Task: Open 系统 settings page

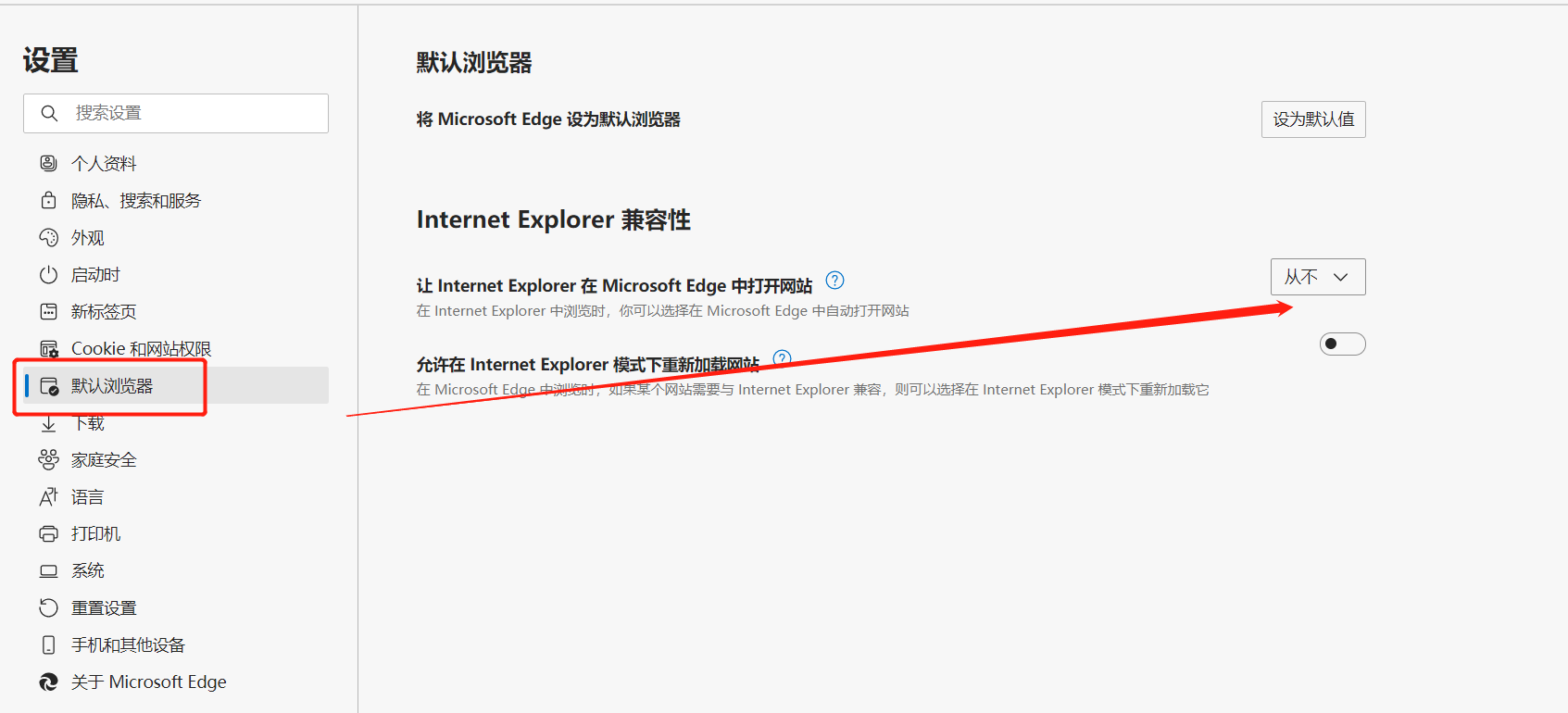Action: [x=176, y=570]
